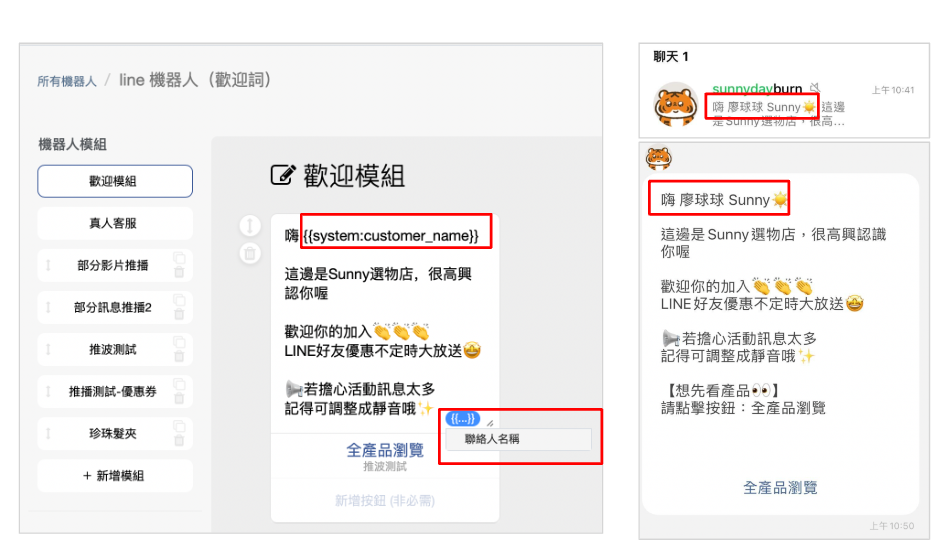This screenshot has height=553, width=940.
Task: Click the 全產品瀏覽 button in the editor card
Action: pos(385,456)
